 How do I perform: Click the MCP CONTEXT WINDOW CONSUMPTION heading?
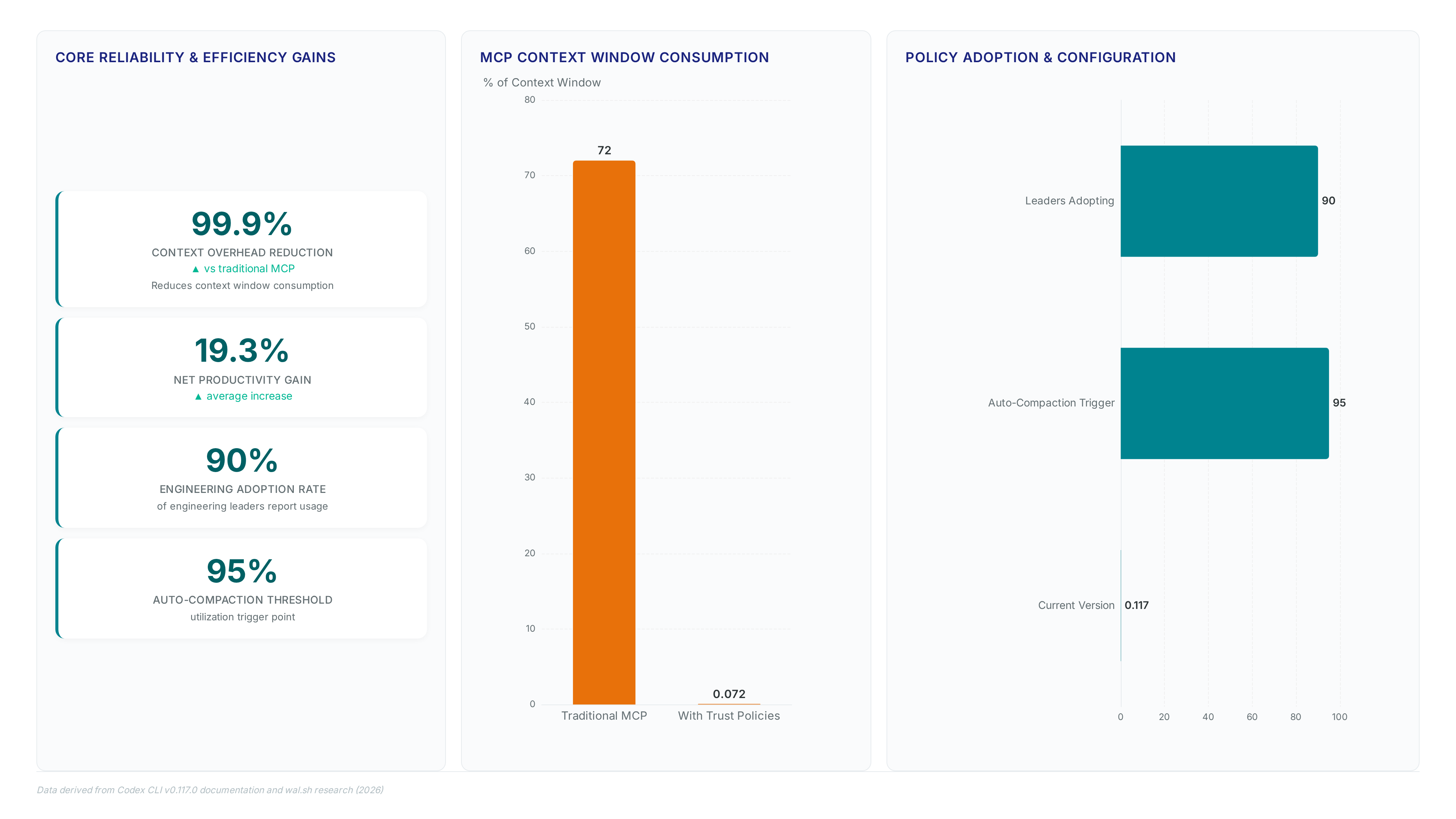(x=624, y=57)
